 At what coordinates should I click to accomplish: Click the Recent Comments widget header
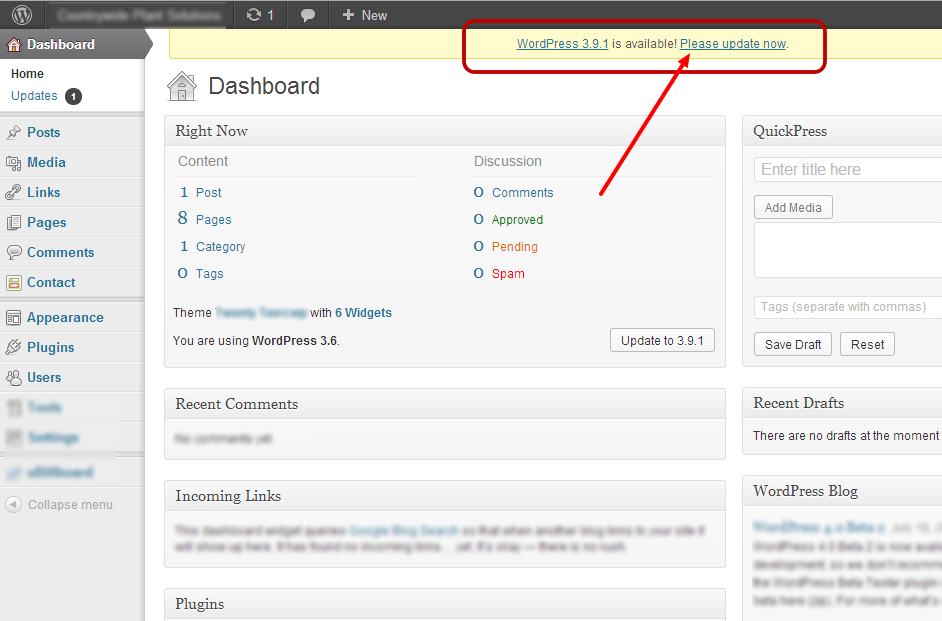click(445, 404)
